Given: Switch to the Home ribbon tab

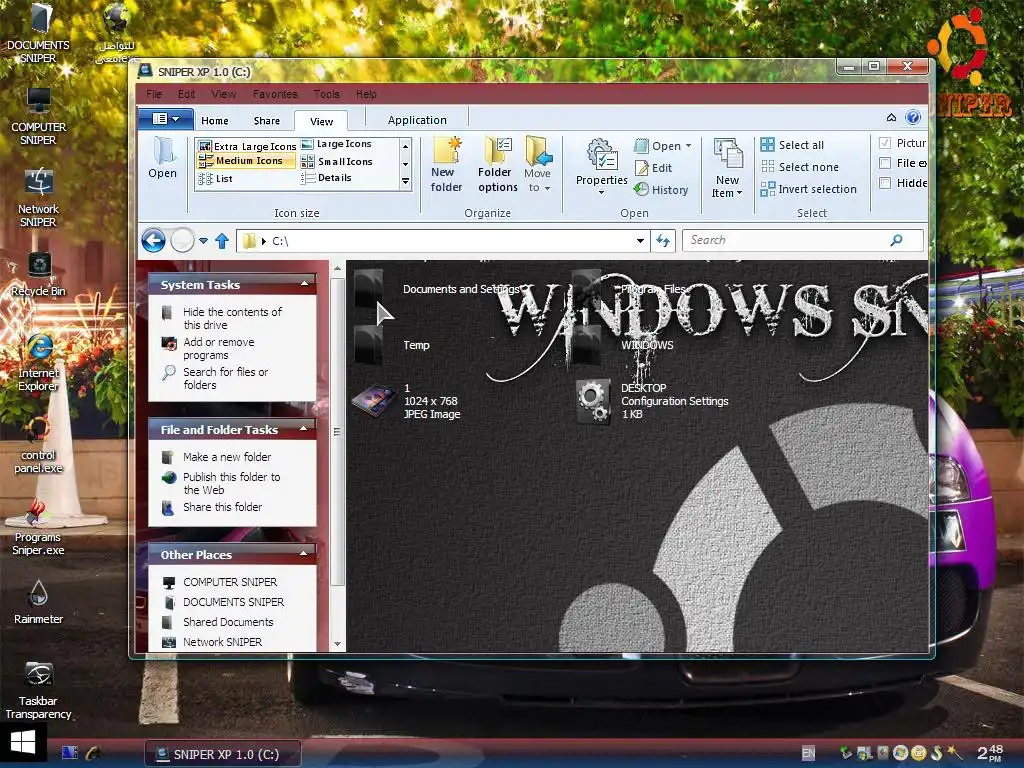Looking at the screenshot, I should (x=215, y=121).
